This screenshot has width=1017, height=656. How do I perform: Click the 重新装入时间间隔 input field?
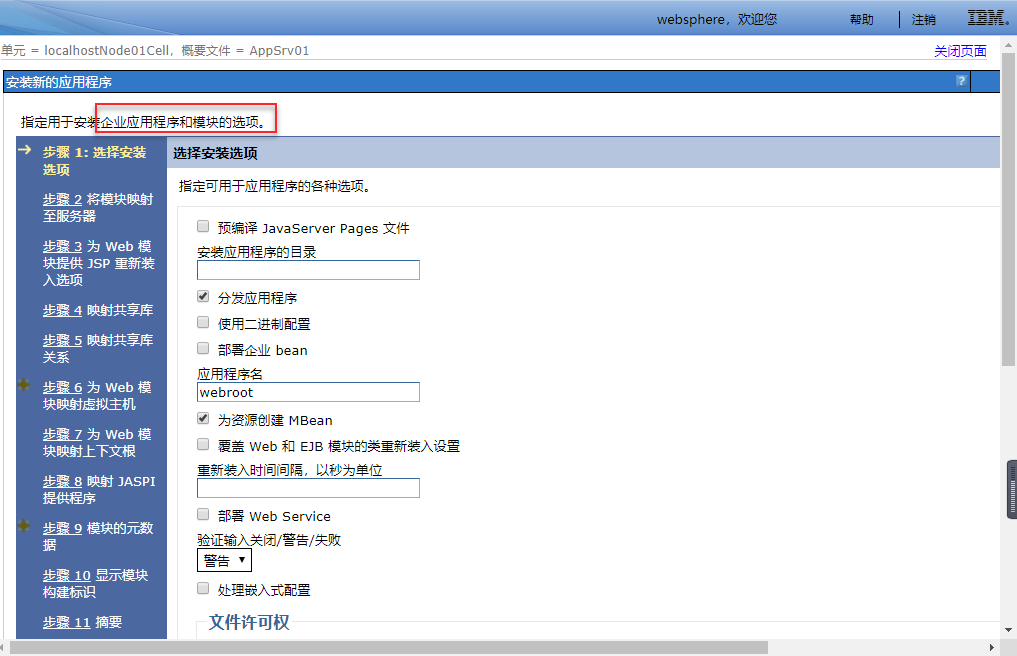pyautogui.click(x=308, y=488)
